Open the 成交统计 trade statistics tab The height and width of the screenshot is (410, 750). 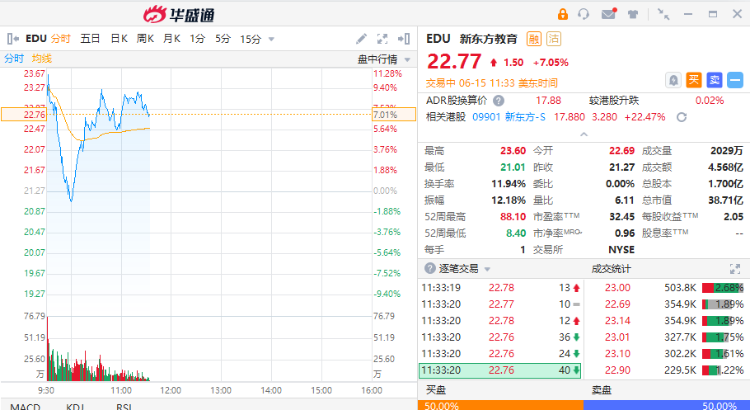pyautogui.click(x=611, y=269)
